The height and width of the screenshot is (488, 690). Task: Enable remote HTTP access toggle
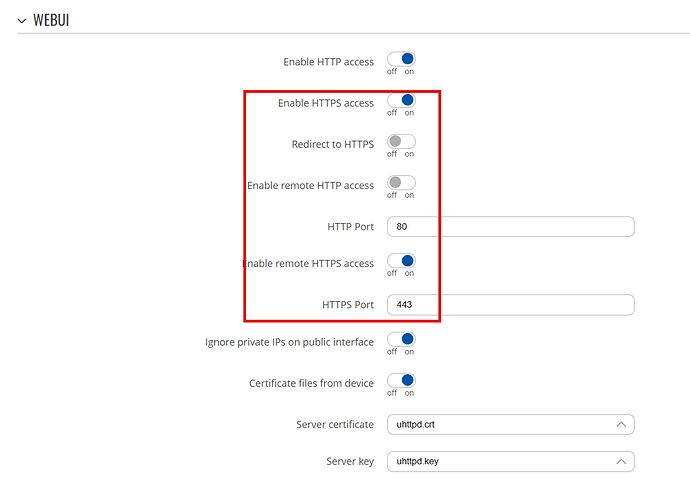tap(401, 183)
